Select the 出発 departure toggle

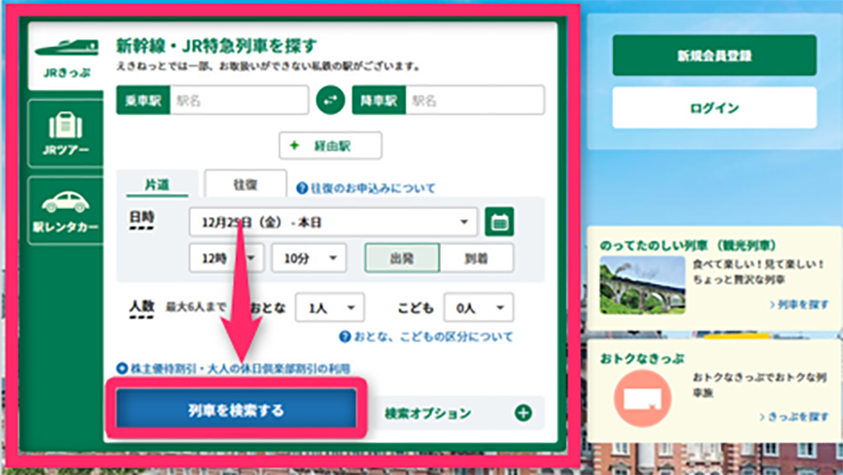click(x=402, y=258)
